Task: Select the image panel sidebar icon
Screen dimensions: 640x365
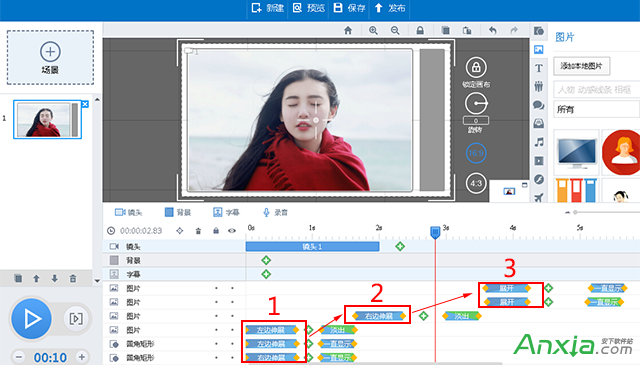Action: (x=539, y=49)
